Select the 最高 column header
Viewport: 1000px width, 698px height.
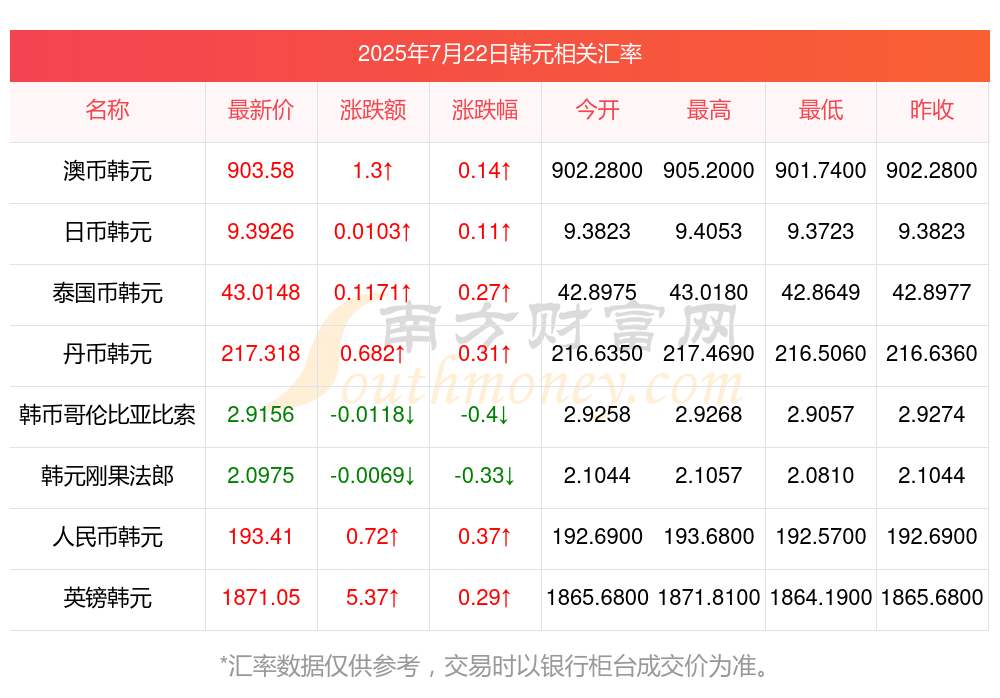pos(709,110)
